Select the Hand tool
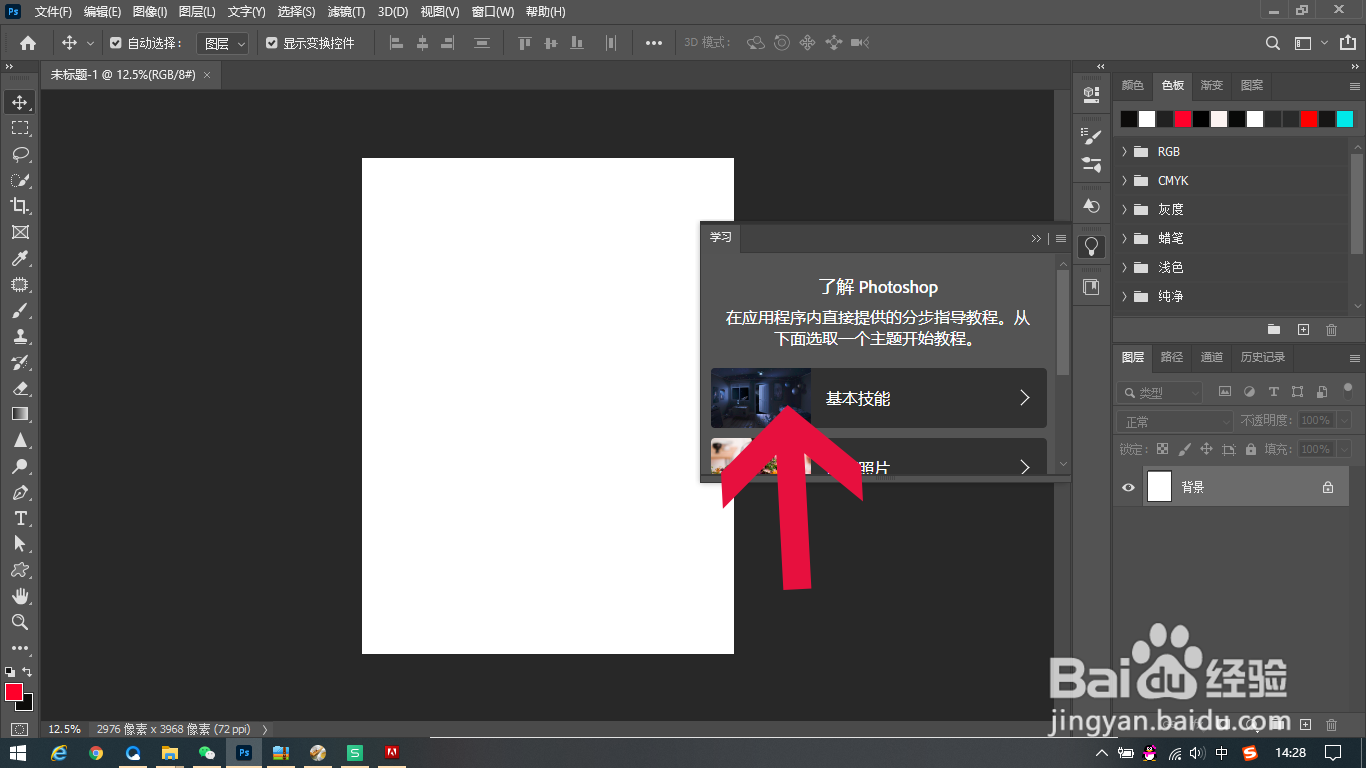 coord(19,596)
